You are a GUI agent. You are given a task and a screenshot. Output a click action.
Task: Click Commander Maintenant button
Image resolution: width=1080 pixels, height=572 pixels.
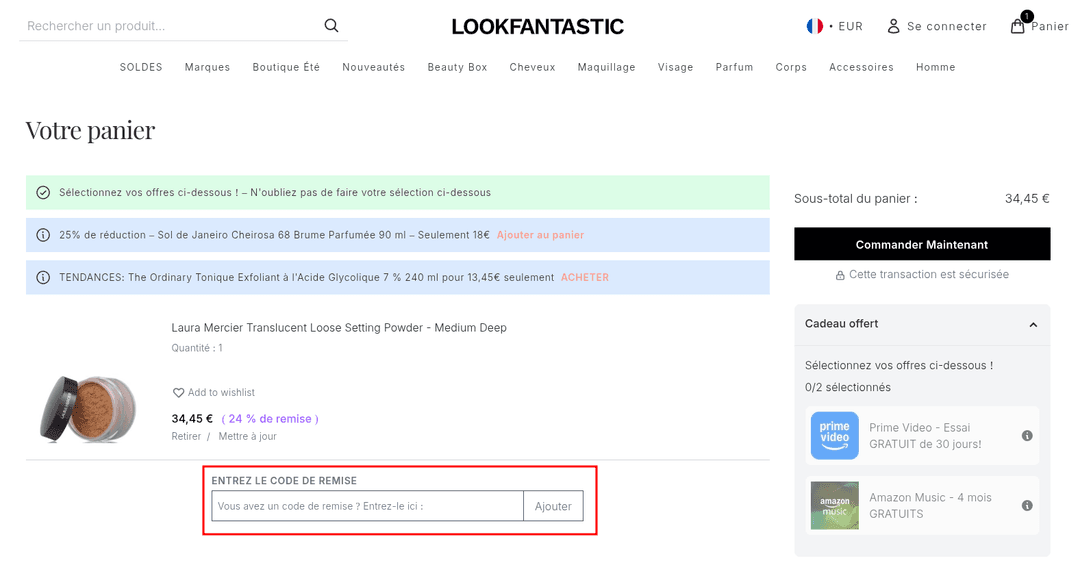922,244
